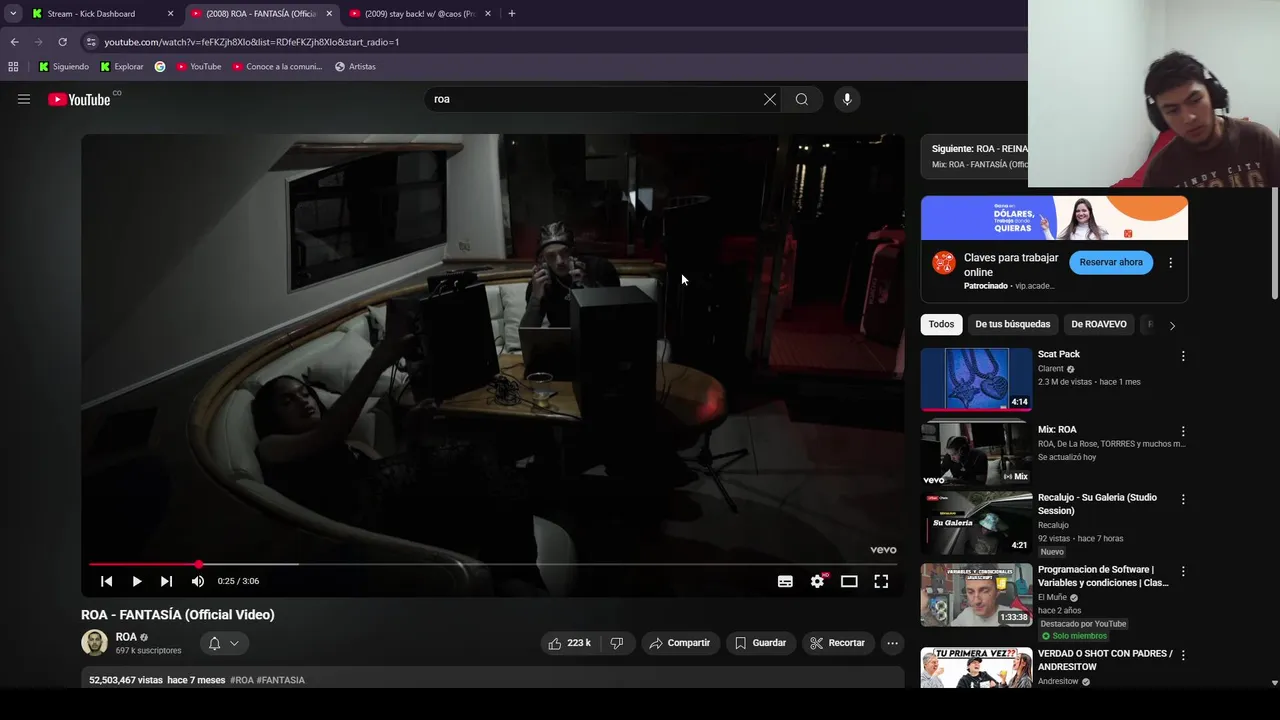Open the Programacion de Software thumbnail

click(976, 595)
